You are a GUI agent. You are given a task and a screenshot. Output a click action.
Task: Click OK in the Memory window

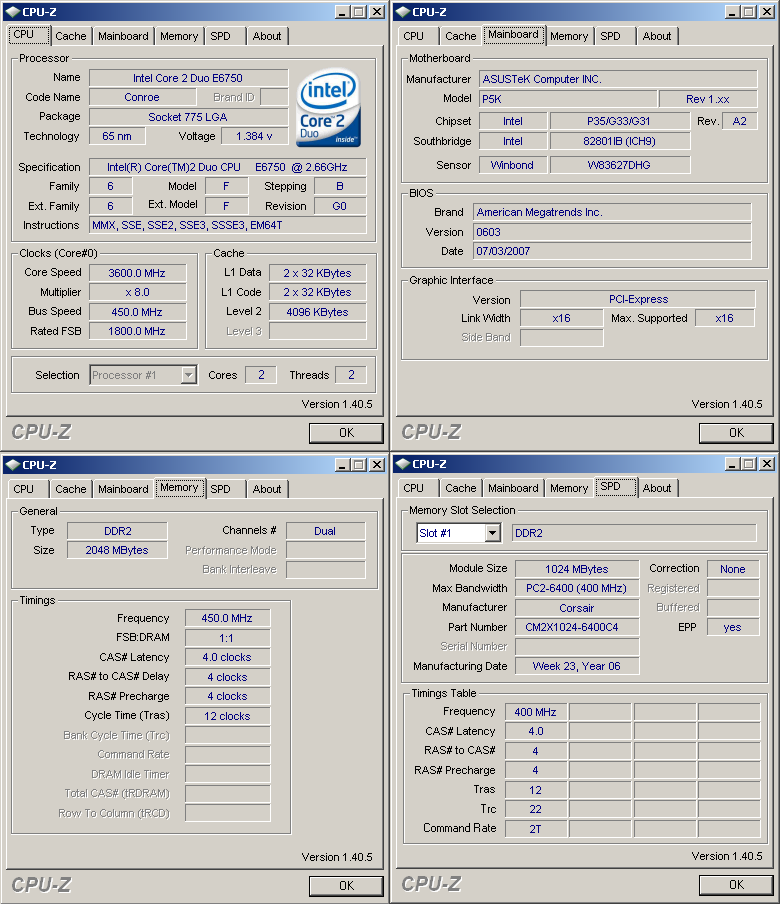346,886
